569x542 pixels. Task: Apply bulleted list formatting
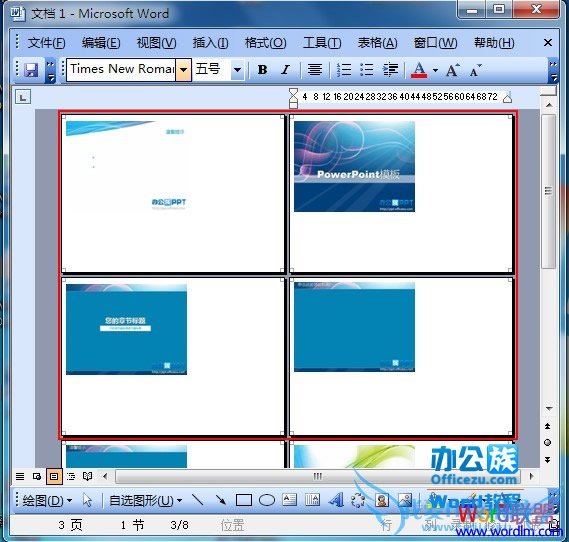[x=367, y=69]
